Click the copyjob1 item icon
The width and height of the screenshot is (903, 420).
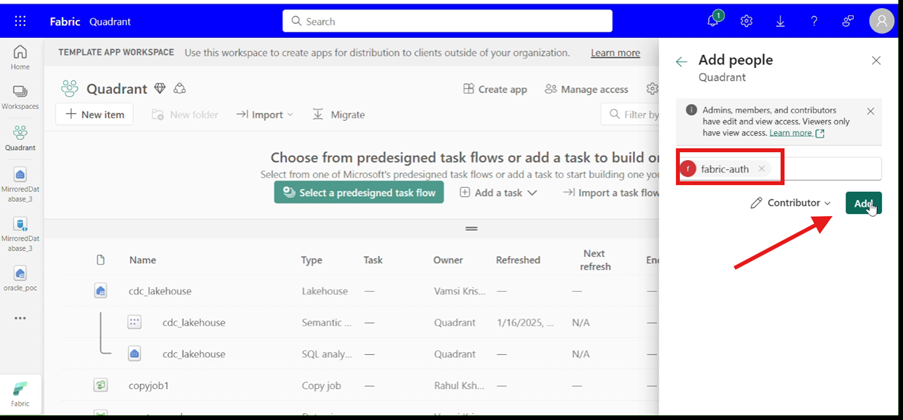point(100,385)
